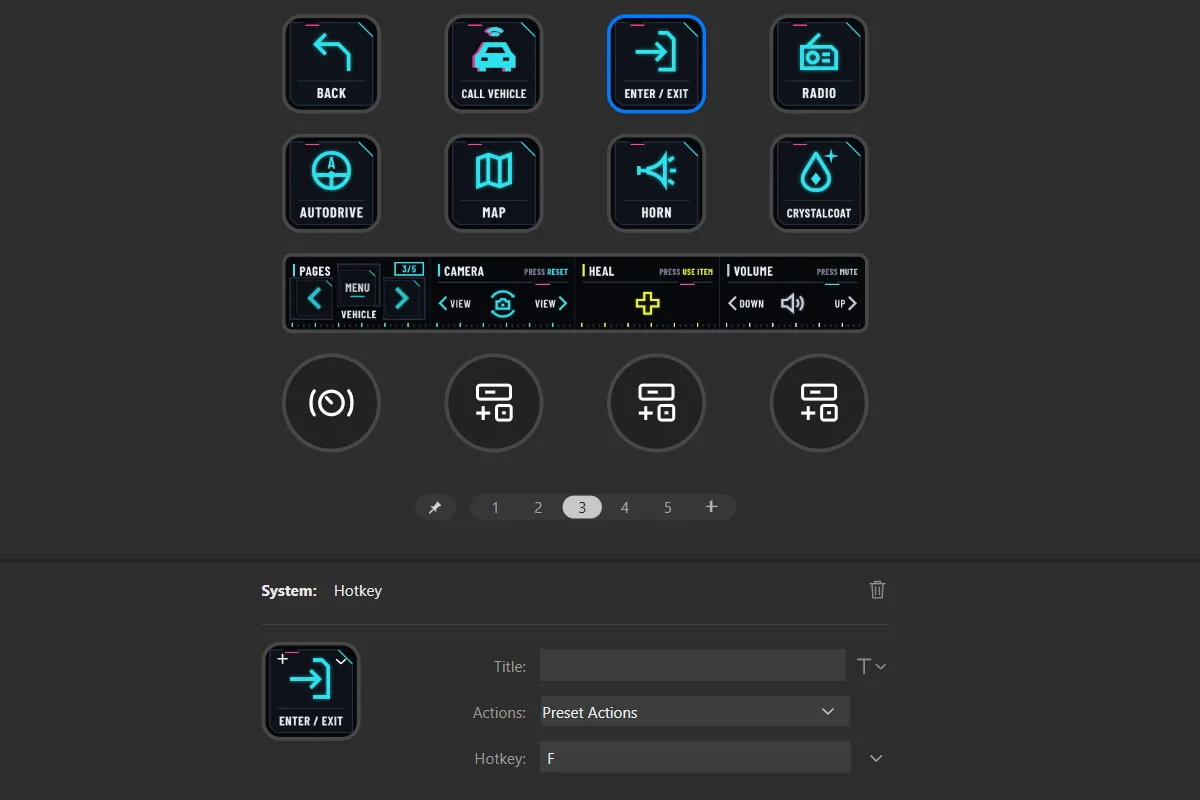
Task: Click camera rotate icon in CAMERA section
Action: pos(503,304)
